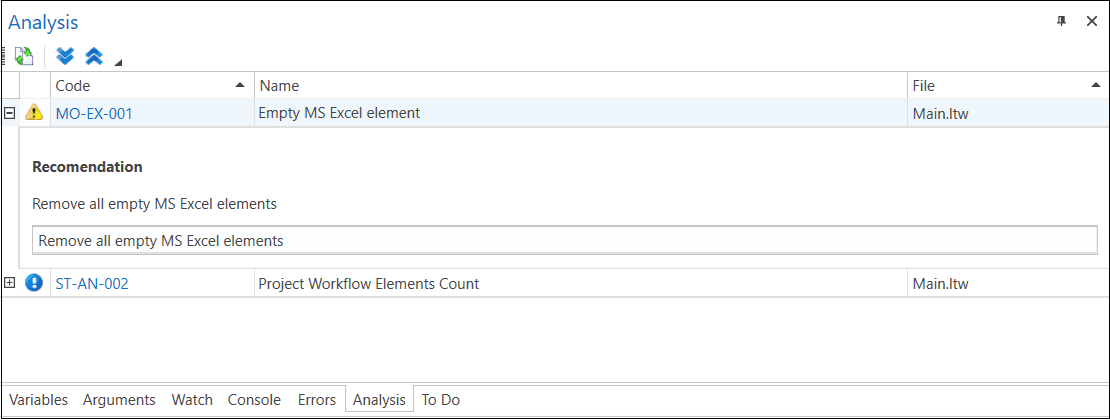Open the Errors tab
The image size is (1110, 420).
click(x=317, y=399)
